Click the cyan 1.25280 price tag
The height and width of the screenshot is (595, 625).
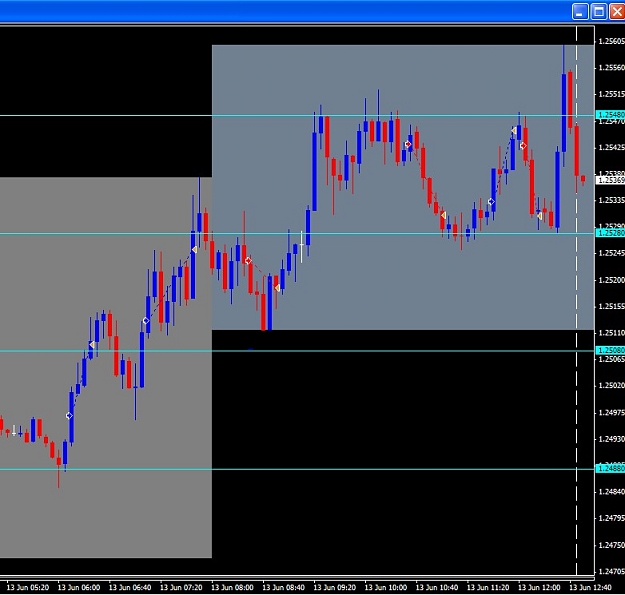tap(611, 233)
